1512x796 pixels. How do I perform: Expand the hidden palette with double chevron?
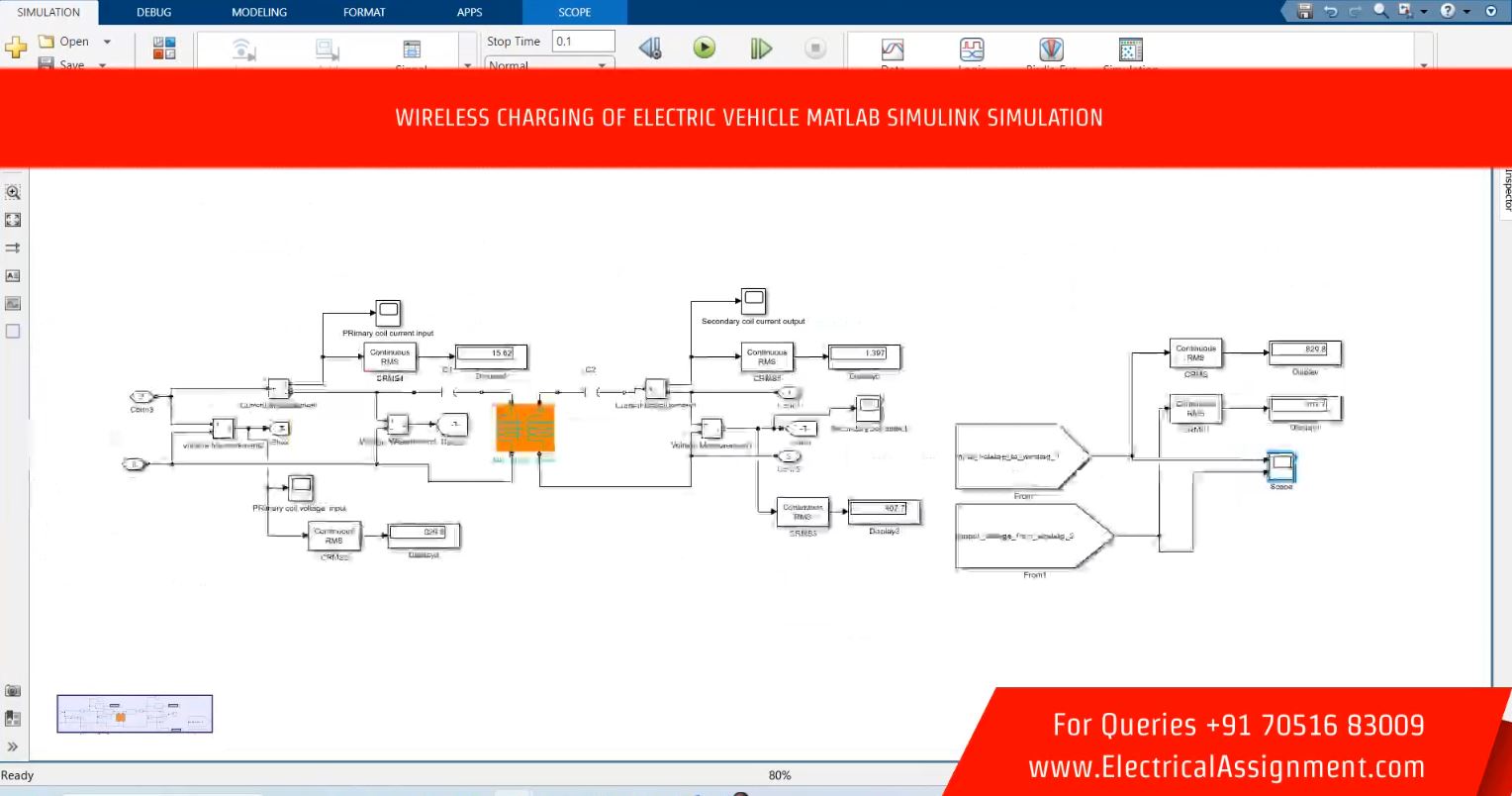pos(13,746)
